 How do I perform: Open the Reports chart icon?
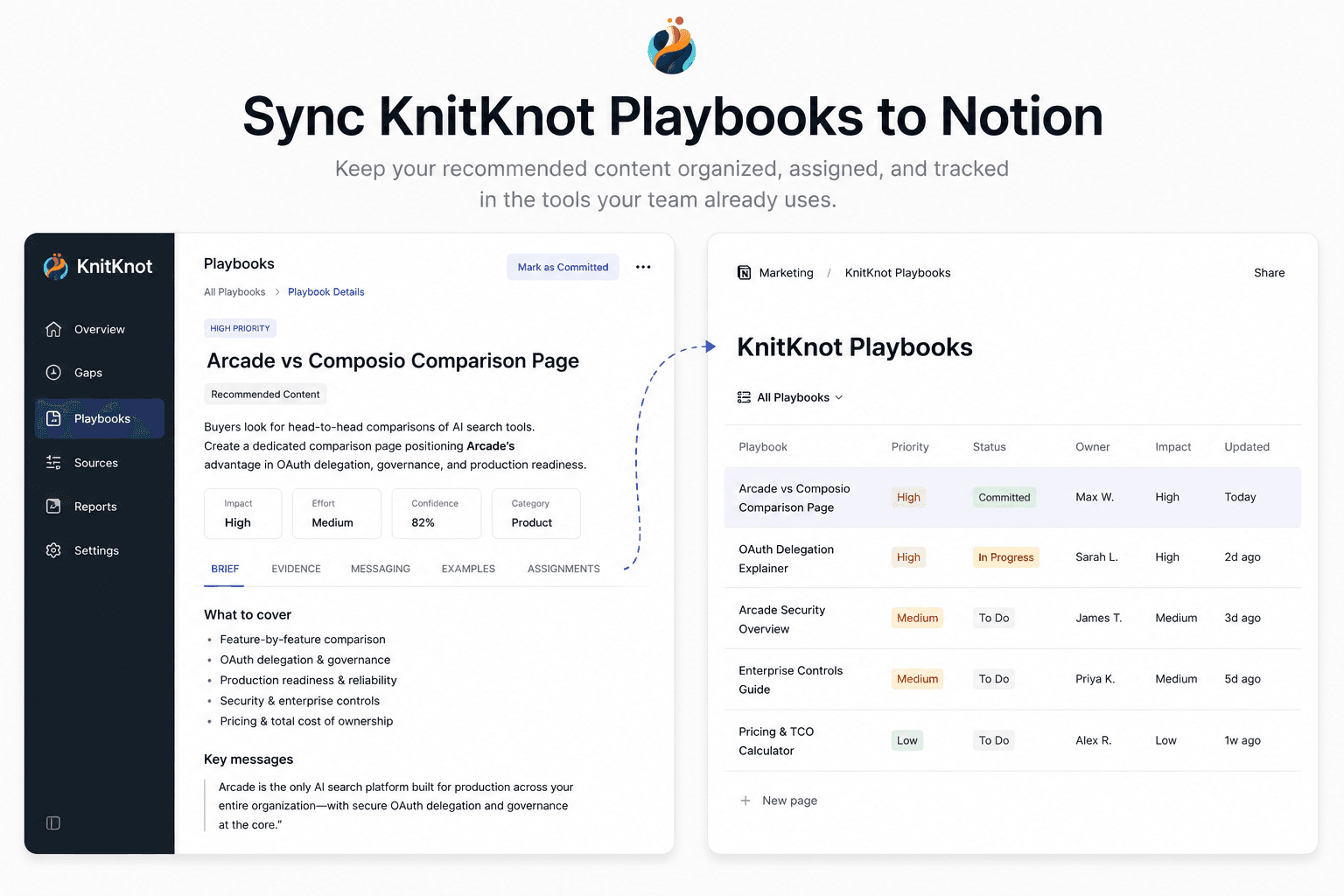pyautogui.click(x=53, y=507)
